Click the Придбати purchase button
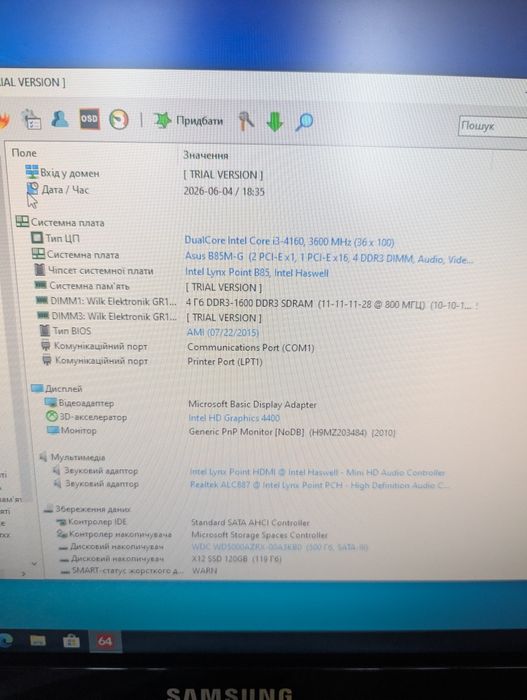The height and width of the screenshot is (700, 527). (x=188, y=121)
